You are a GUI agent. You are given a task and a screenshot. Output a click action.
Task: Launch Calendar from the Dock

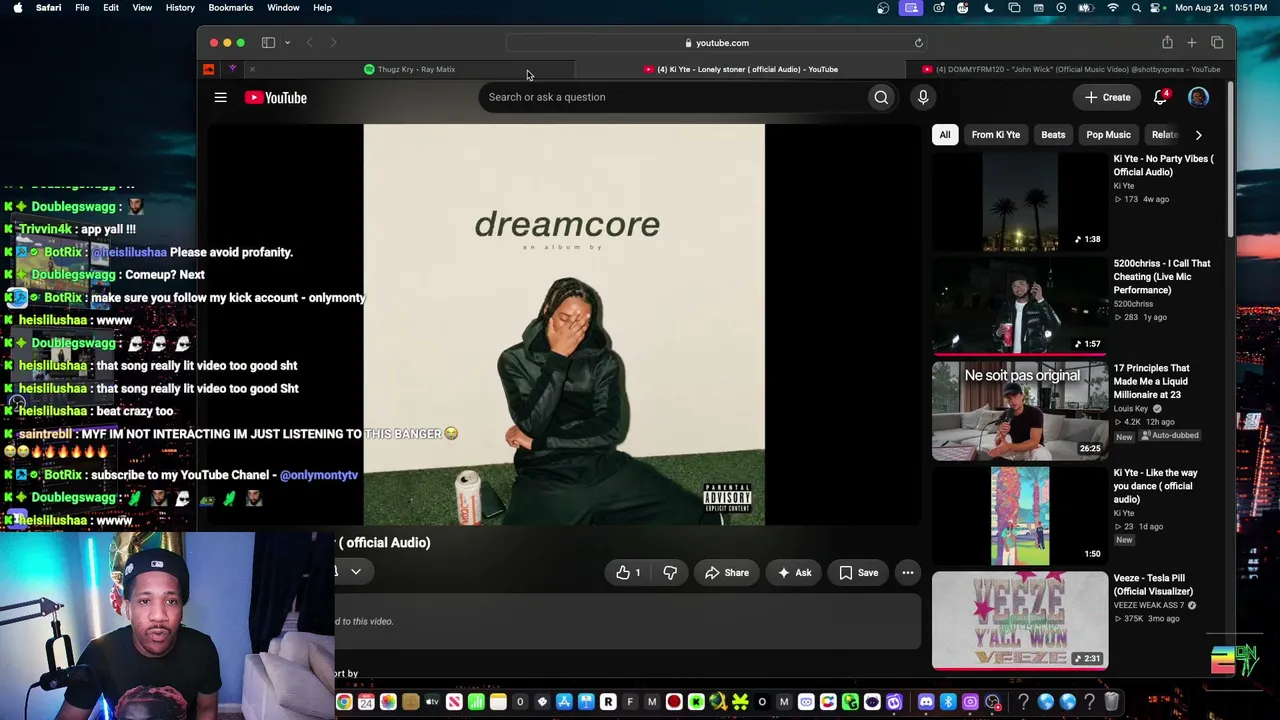click(x=366, y=702)
